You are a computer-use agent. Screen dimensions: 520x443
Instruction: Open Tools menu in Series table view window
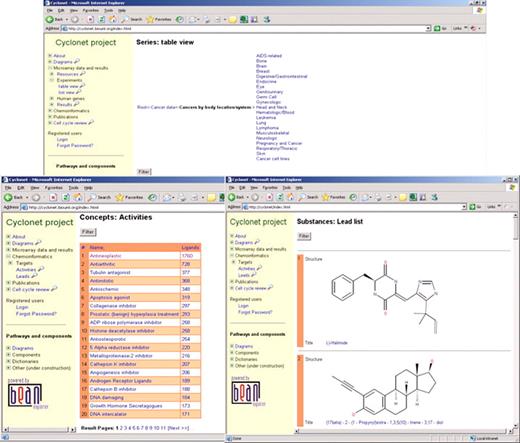pyautogui.click(x=108, y=11)
